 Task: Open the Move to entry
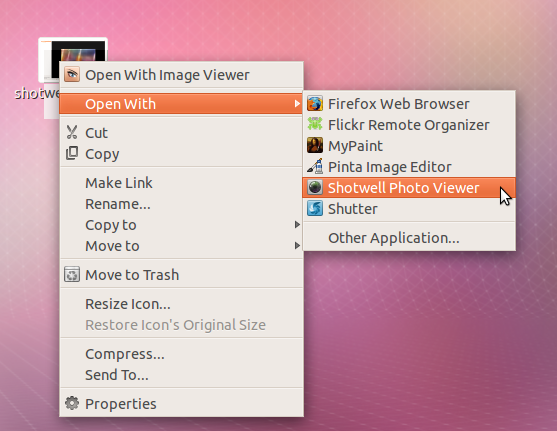pos(181,246)
